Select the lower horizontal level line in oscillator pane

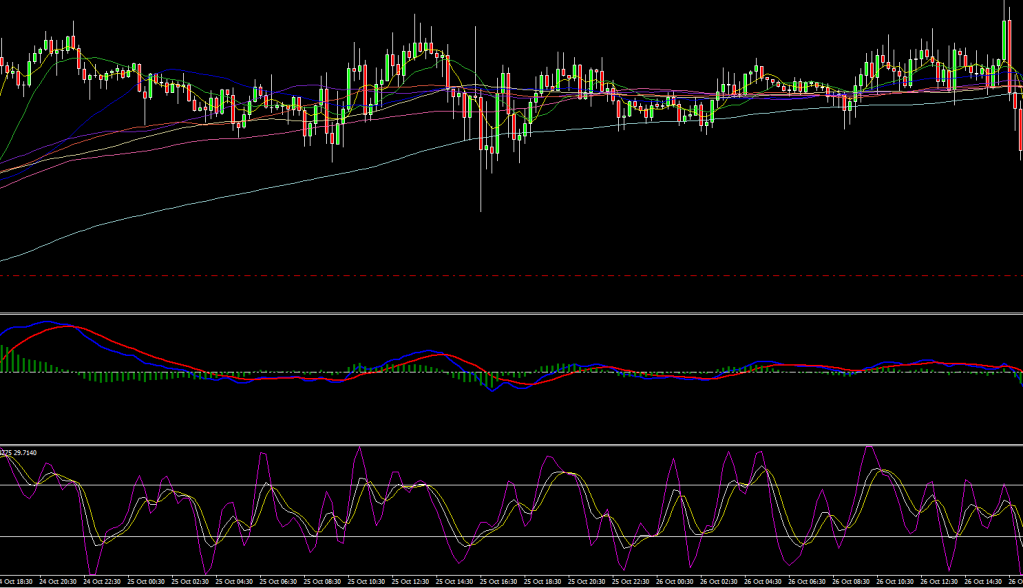click(511, 537)
